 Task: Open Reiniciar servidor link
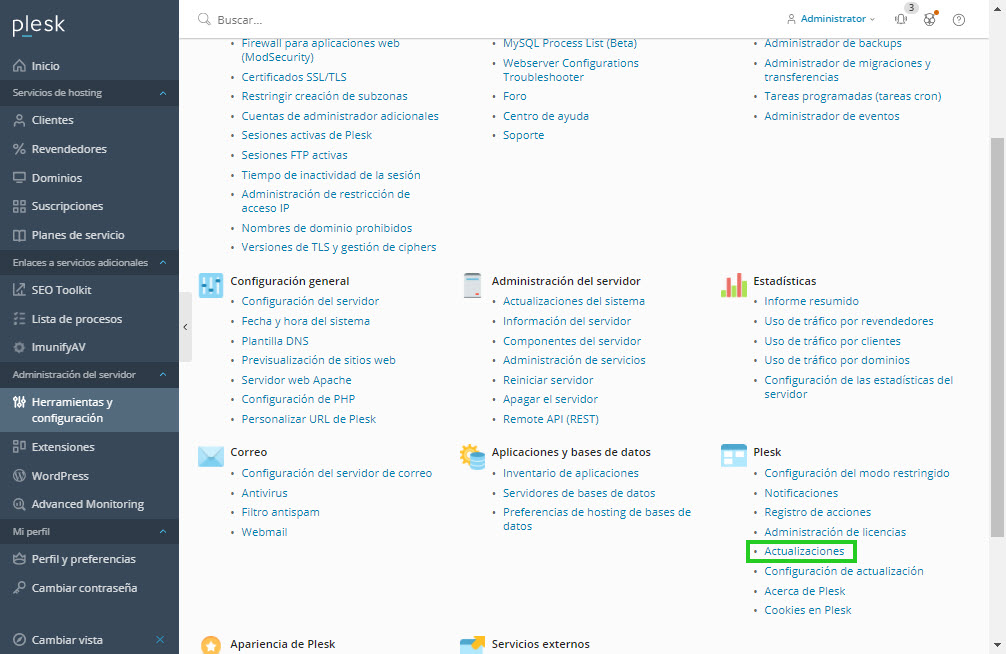[548, 380]
